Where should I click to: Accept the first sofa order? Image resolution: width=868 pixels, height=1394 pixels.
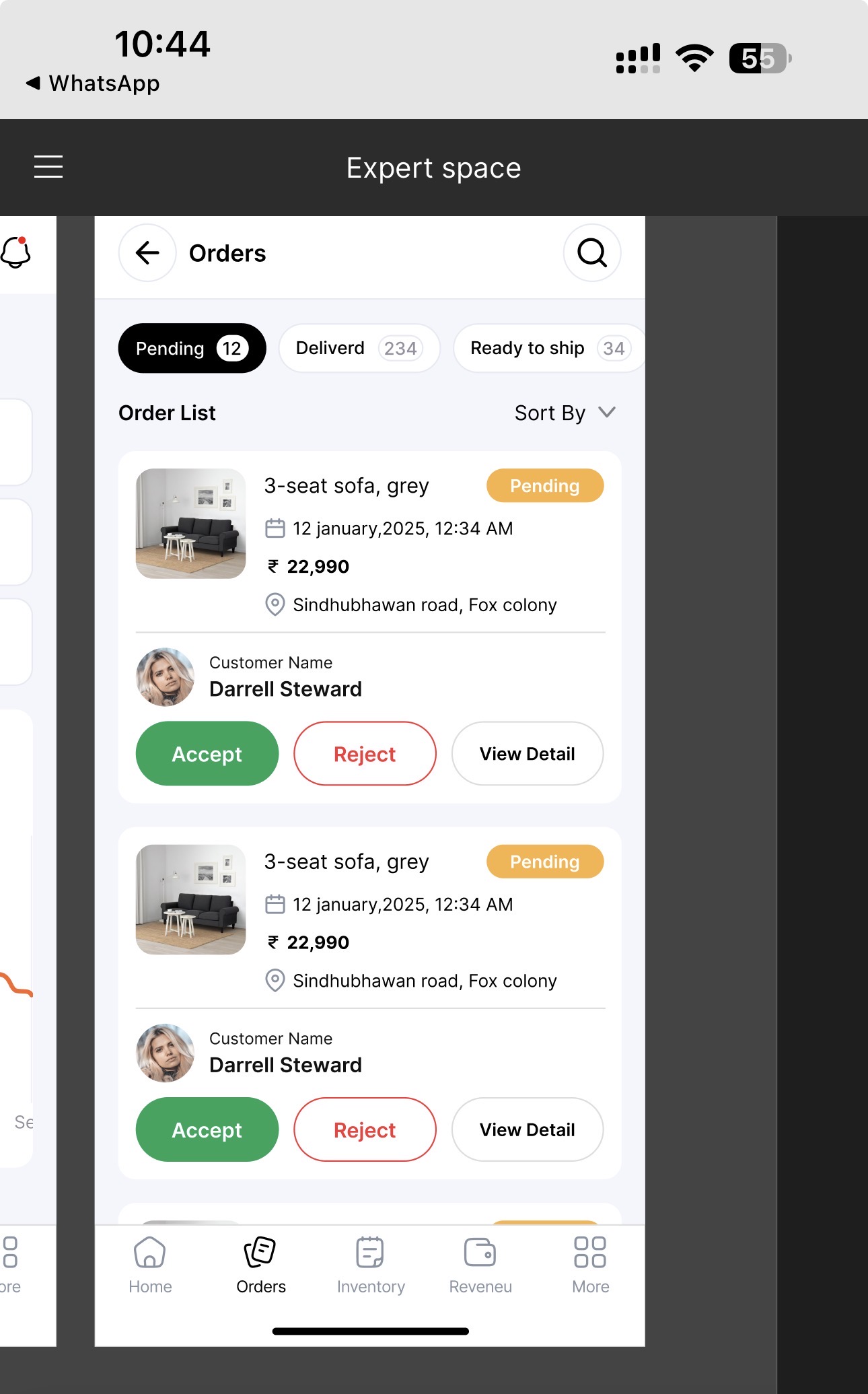[207, 754]
